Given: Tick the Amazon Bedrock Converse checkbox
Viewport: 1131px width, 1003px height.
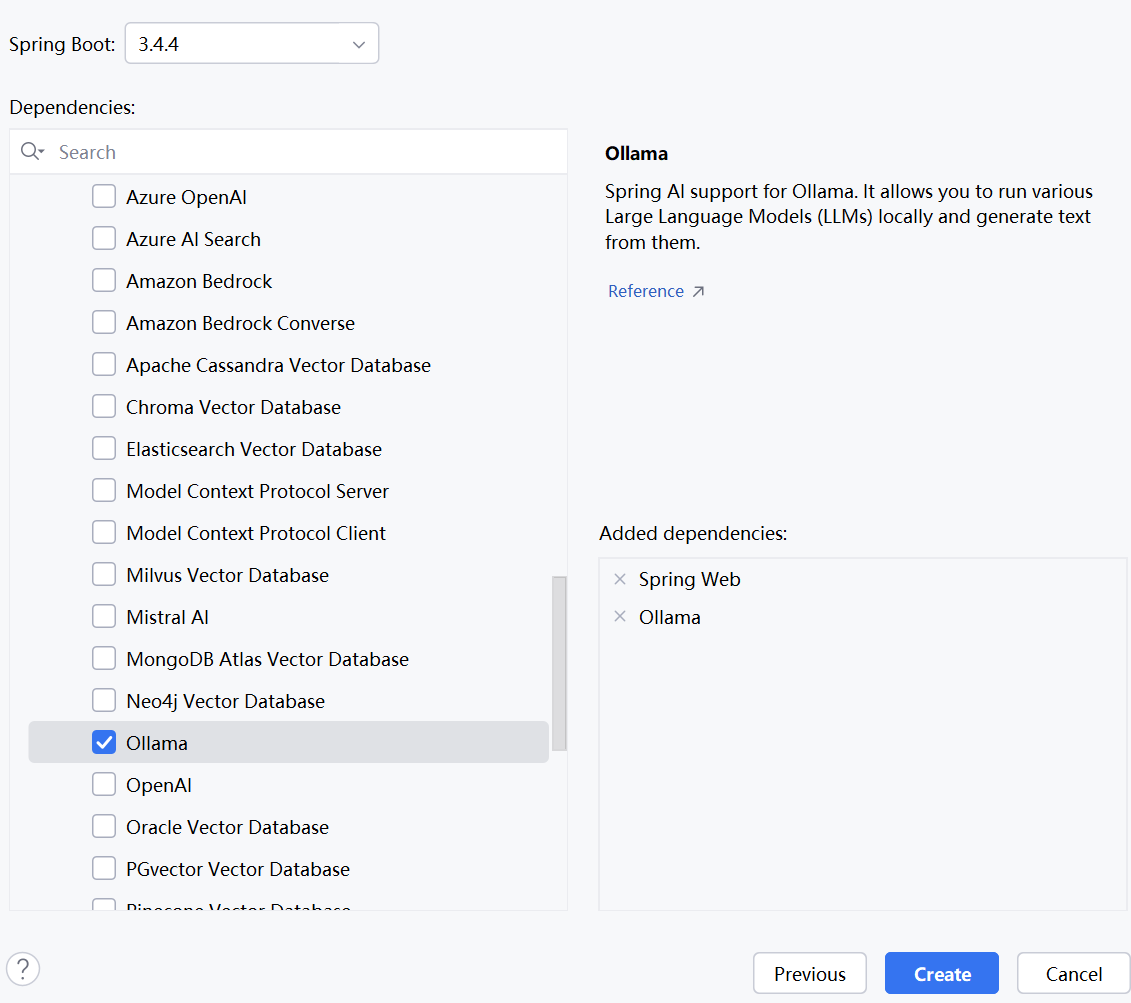Looking at the screenshot, I should click(x=104, y=322).
